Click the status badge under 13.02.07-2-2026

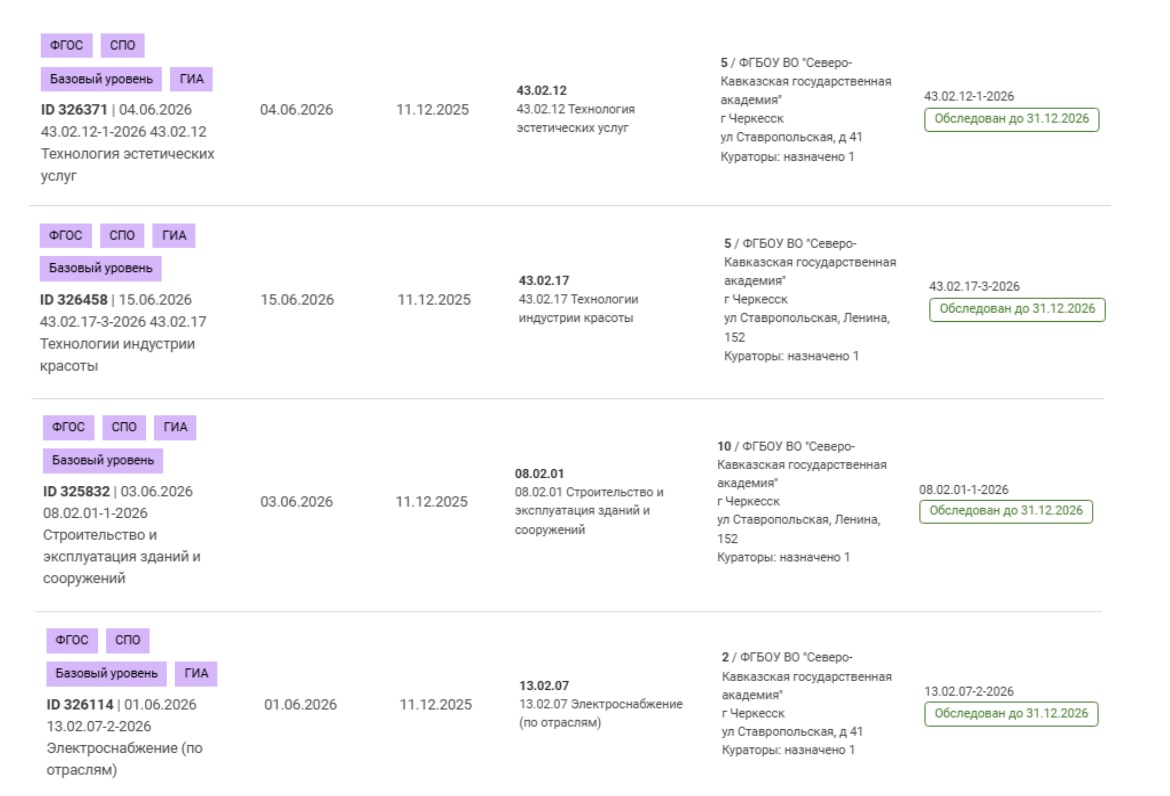click(1011, 714)
